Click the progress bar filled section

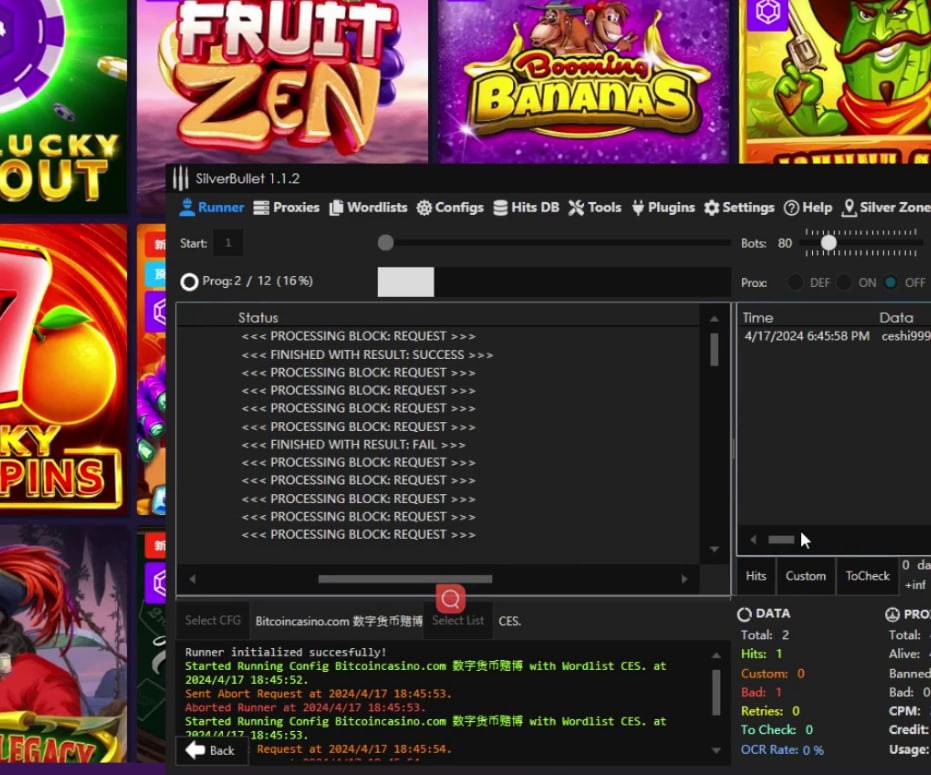tap(406, 281)
